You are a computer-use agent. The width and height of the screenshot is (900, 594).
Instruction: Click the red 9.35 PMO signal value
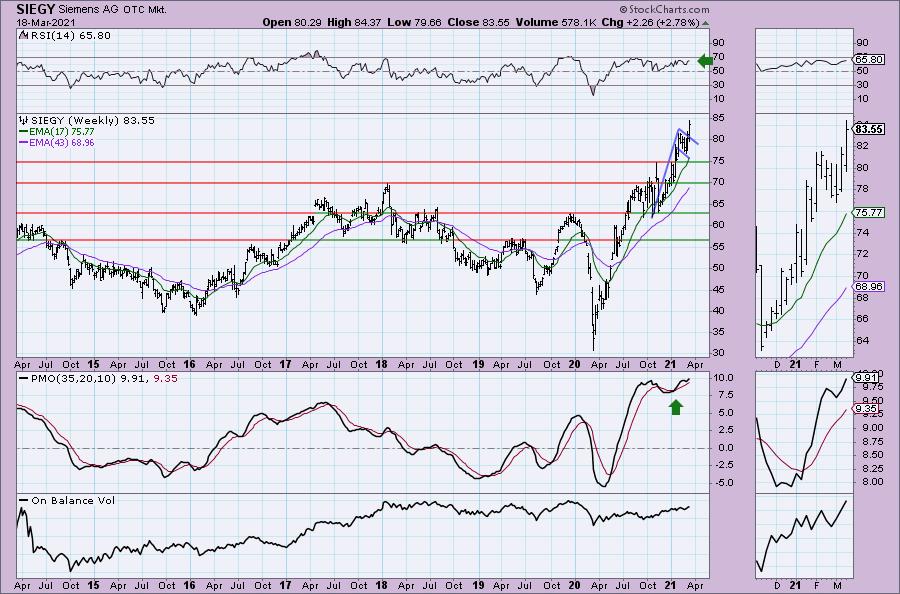(x=166, y=379)
